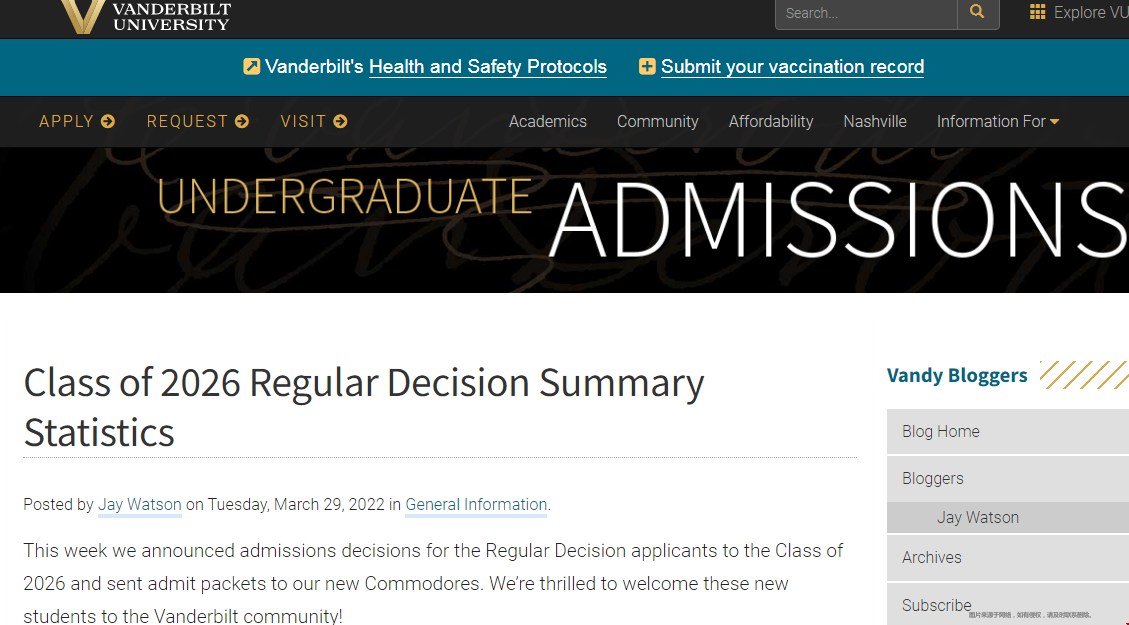The width and height of the screenshot is (1129, 625).
Task: Click the arrow icon beside Vanderbilt's Health protocols
Action: (251, 66)
